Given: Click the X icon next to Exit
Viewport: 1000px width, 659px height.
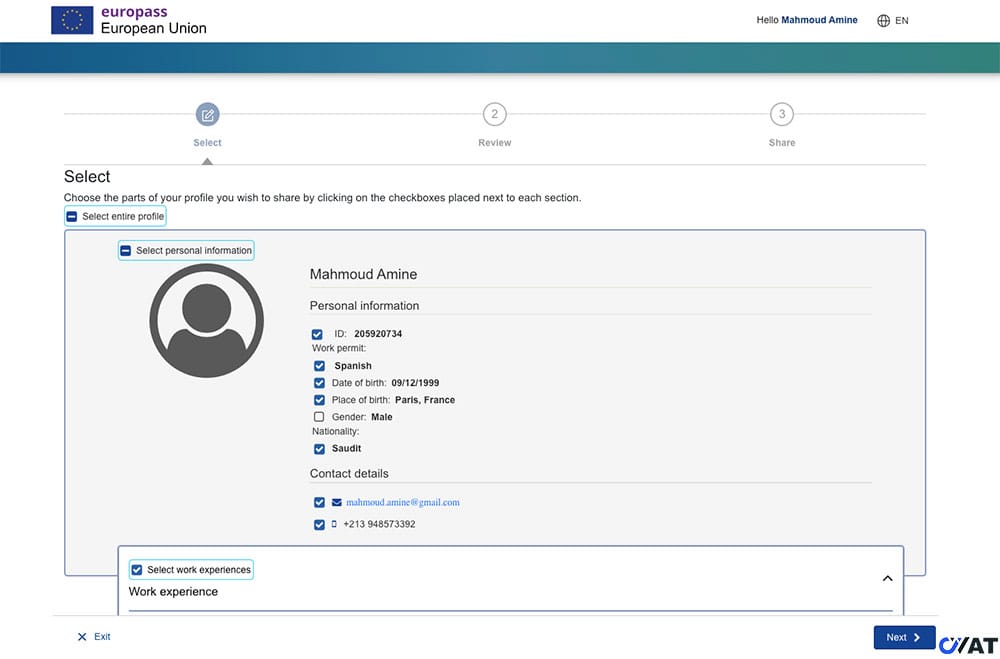Looking at the screenshot, I should [x=82, y=637].
